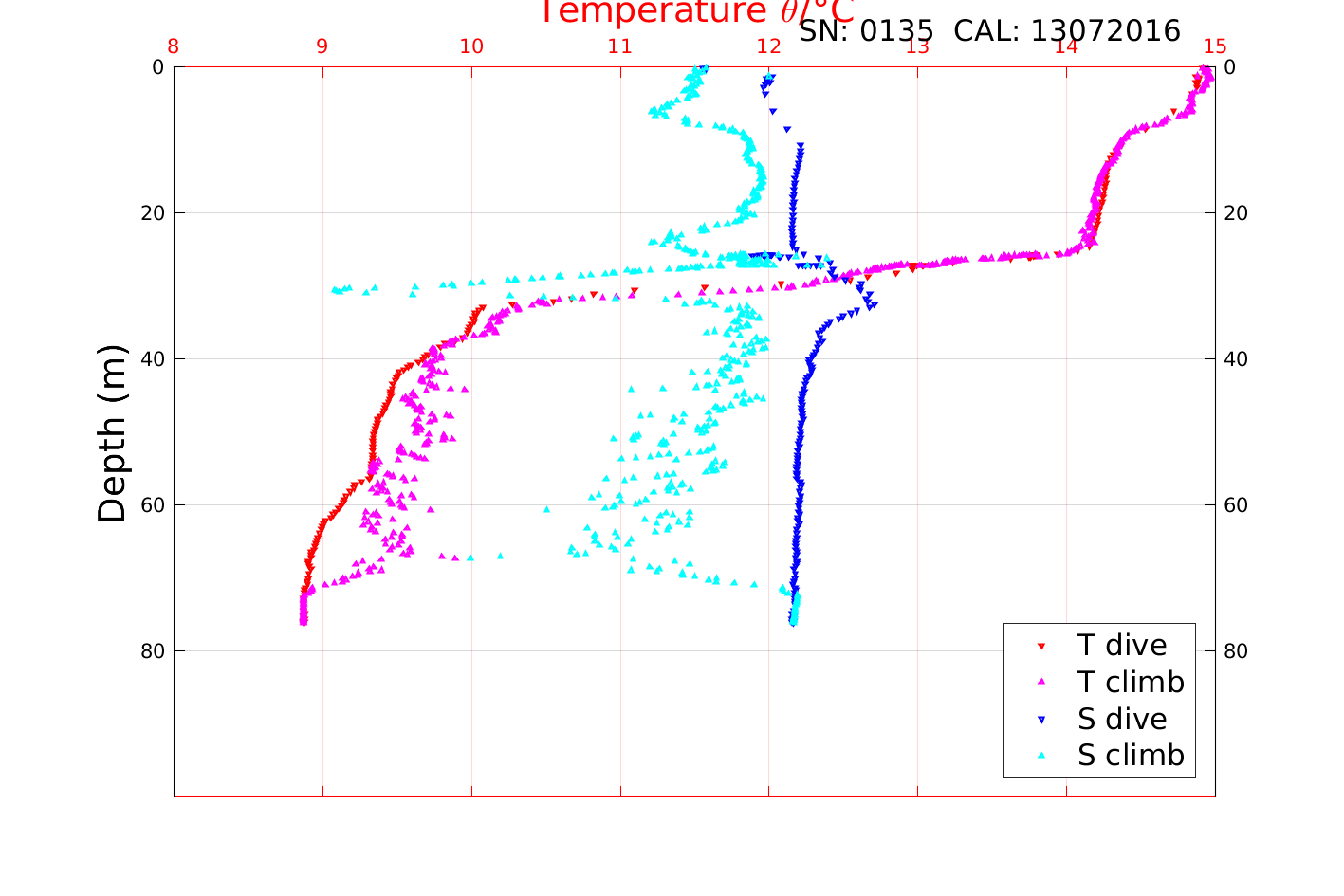Click the 'S climb' legend entry
The height and width of the screenshot is (896, 1344).
pos(1131,756)
